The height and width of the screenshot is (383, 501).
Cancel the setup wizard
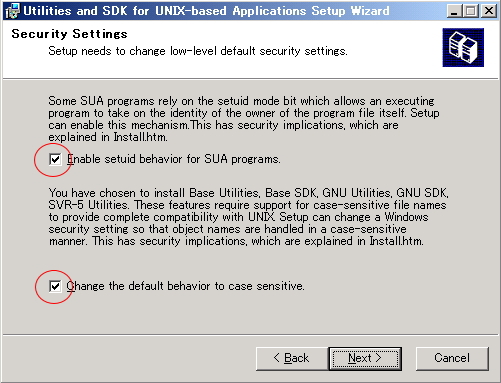[x=452, y=358]
